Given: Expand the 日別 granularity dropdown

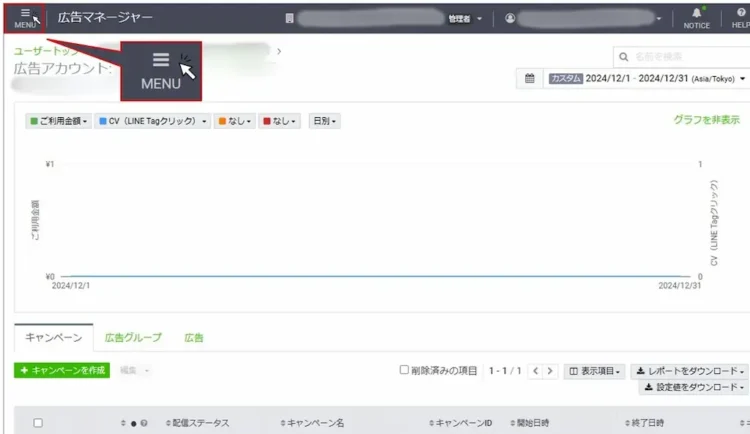Looking at the screenshot, I should (324, 121).
